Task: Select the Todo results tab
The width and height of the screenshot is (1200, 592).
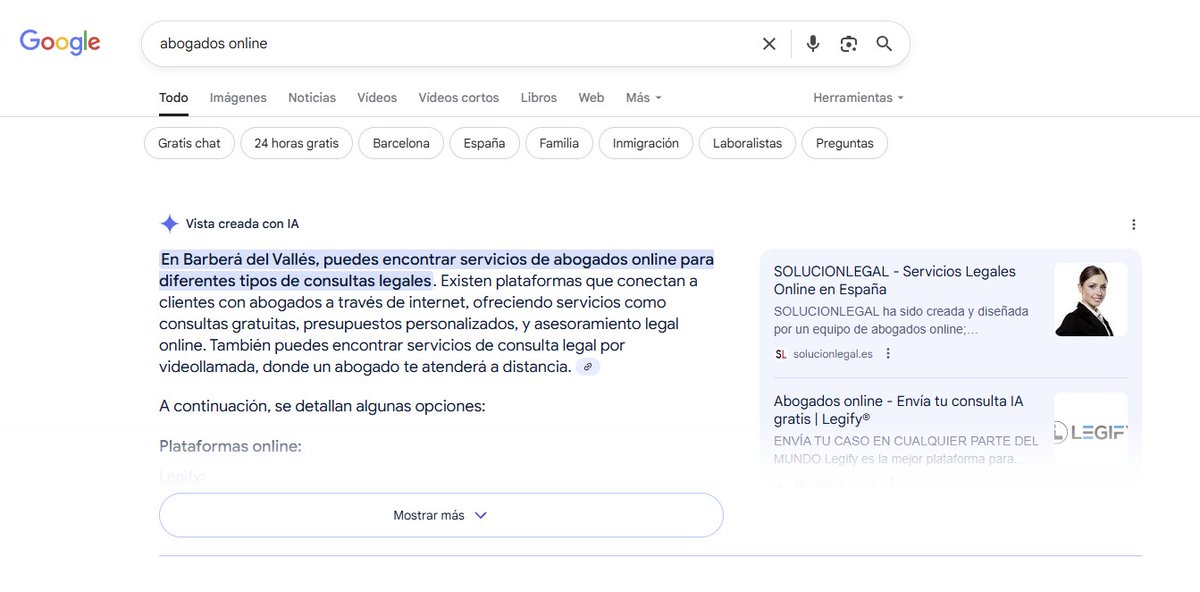Action: [x=174, y=98]
